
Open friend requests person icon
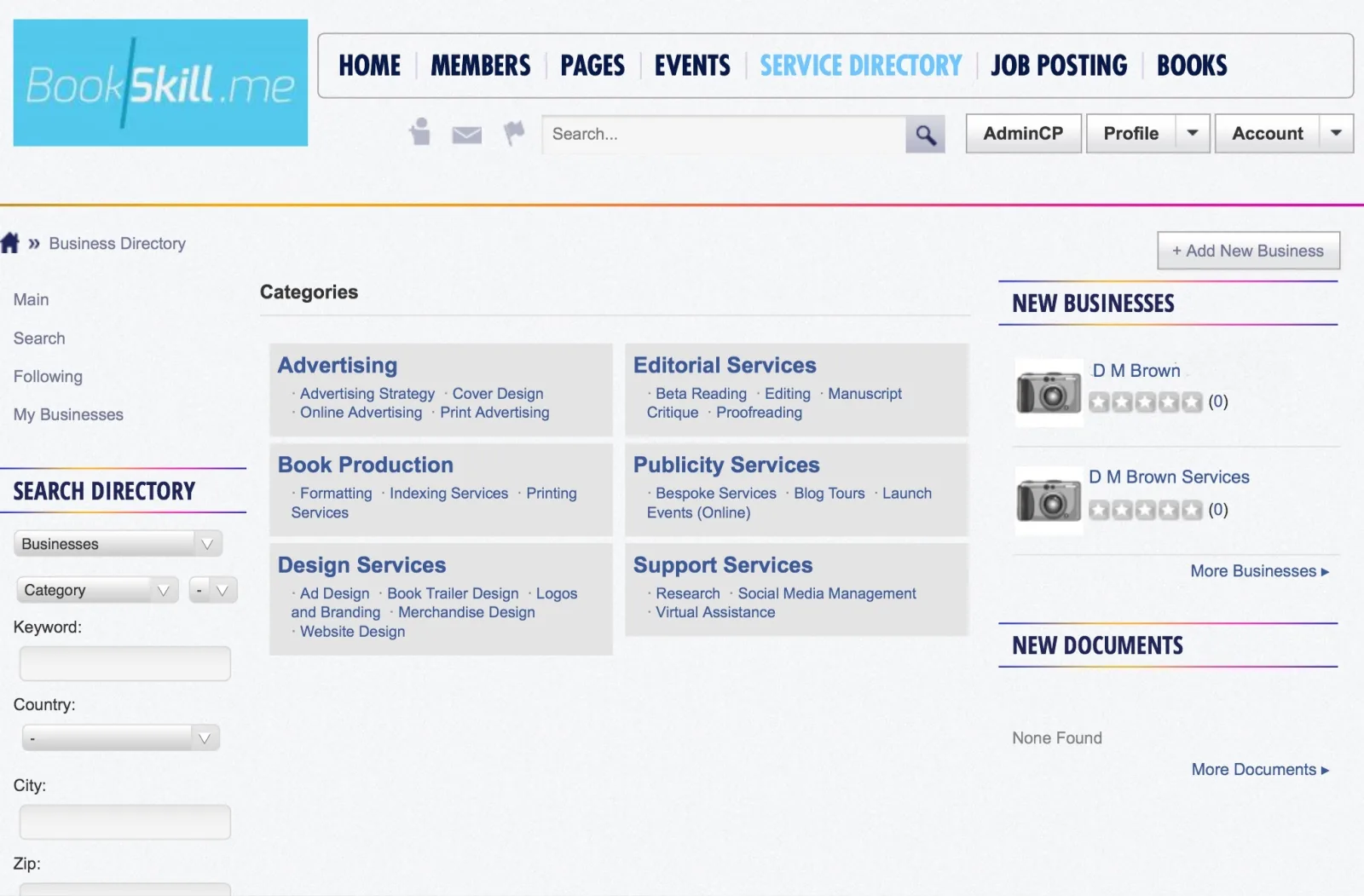point(419,131)
